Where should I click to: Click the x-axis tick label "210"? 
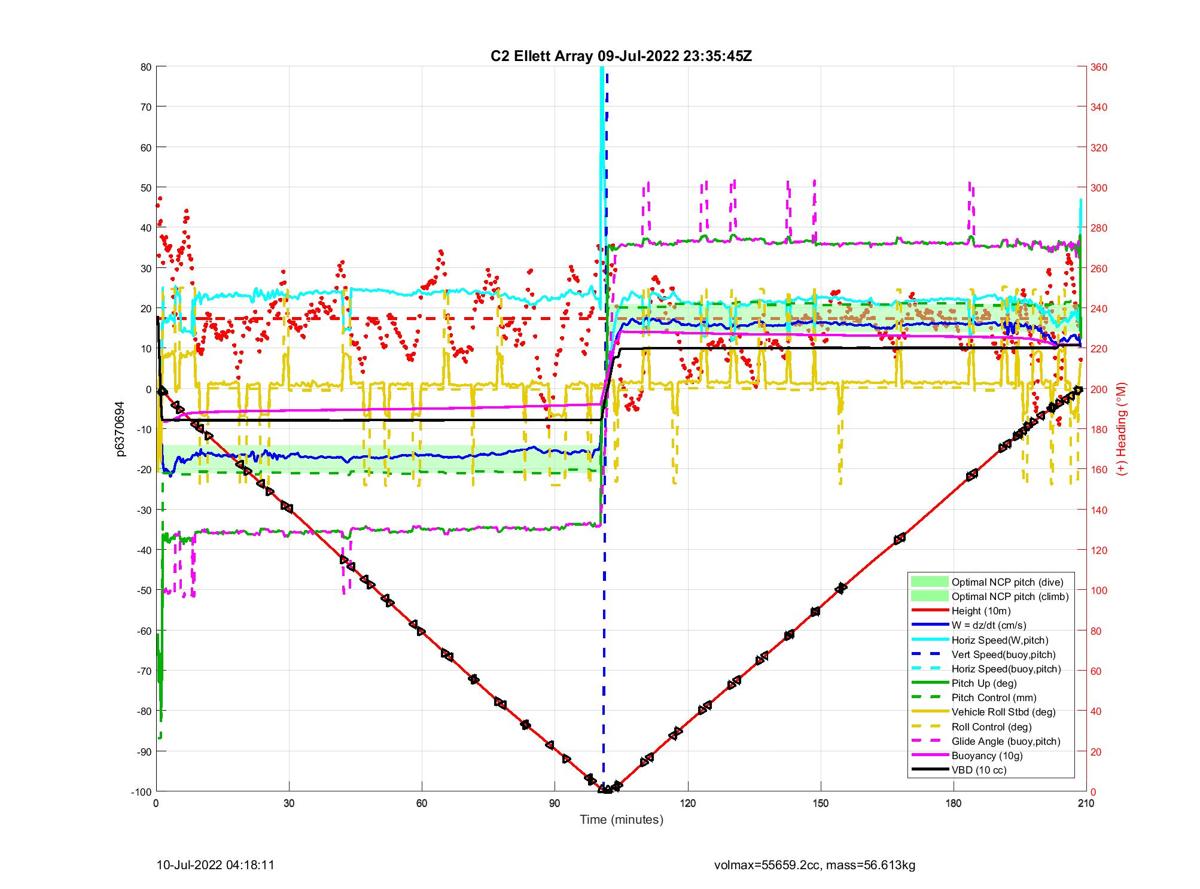(1085, 803)
